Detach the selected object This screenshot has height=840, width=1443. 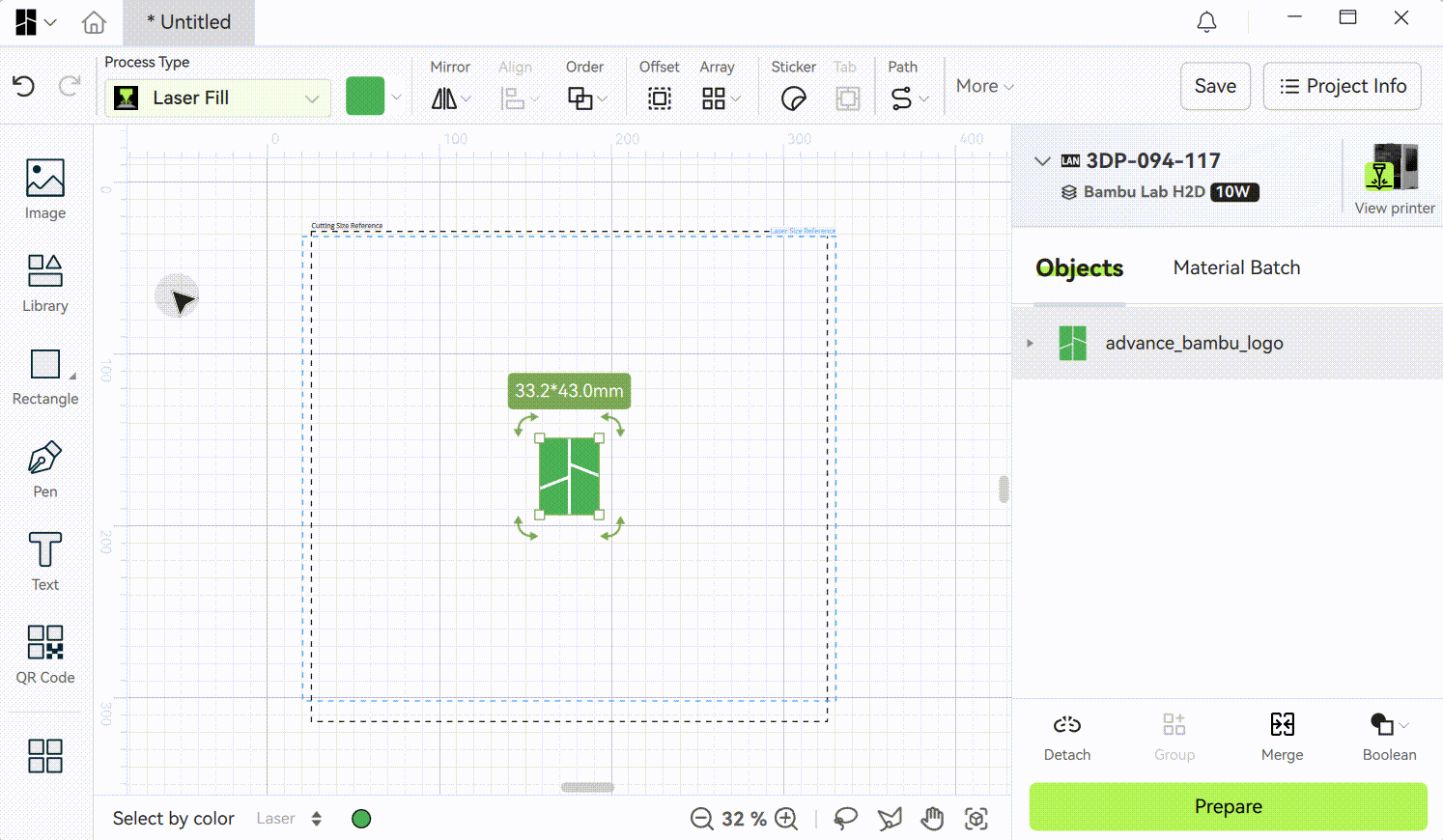(1067, 738)
